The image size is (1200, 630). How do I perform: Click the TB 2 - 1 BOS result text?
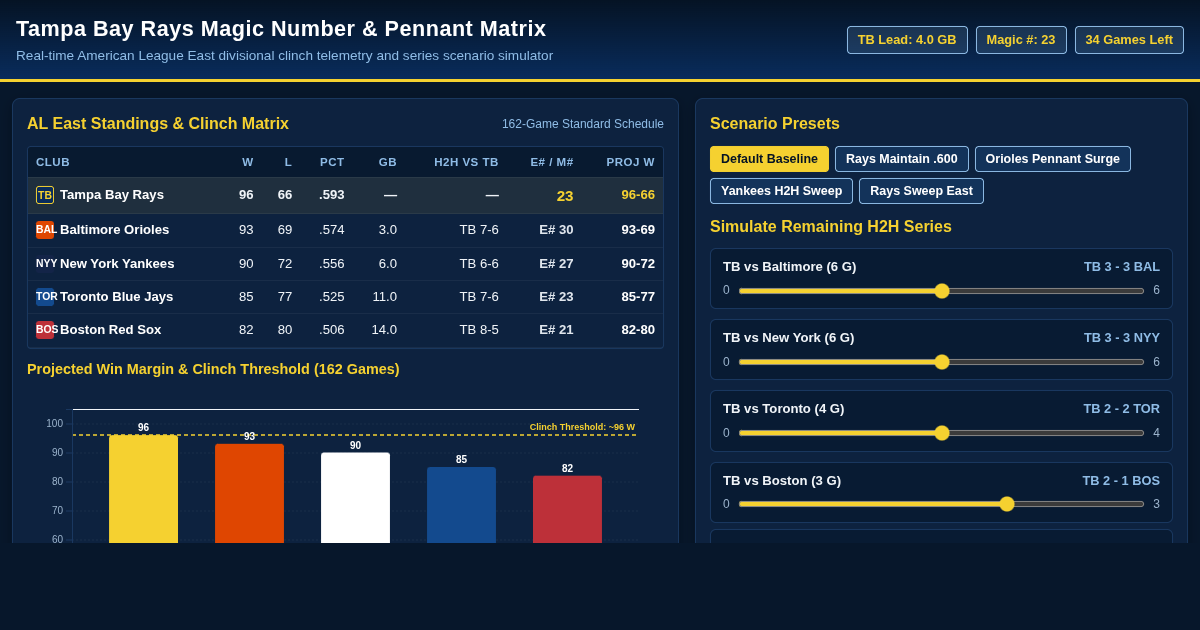(x=1121, y=481)
